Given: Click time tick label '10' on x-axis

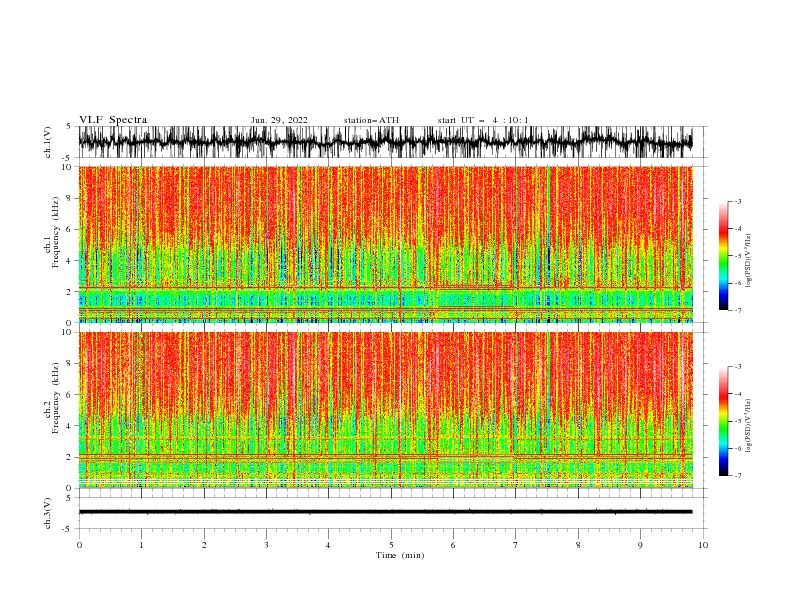Looking at the screenshot, I should 703,545.
